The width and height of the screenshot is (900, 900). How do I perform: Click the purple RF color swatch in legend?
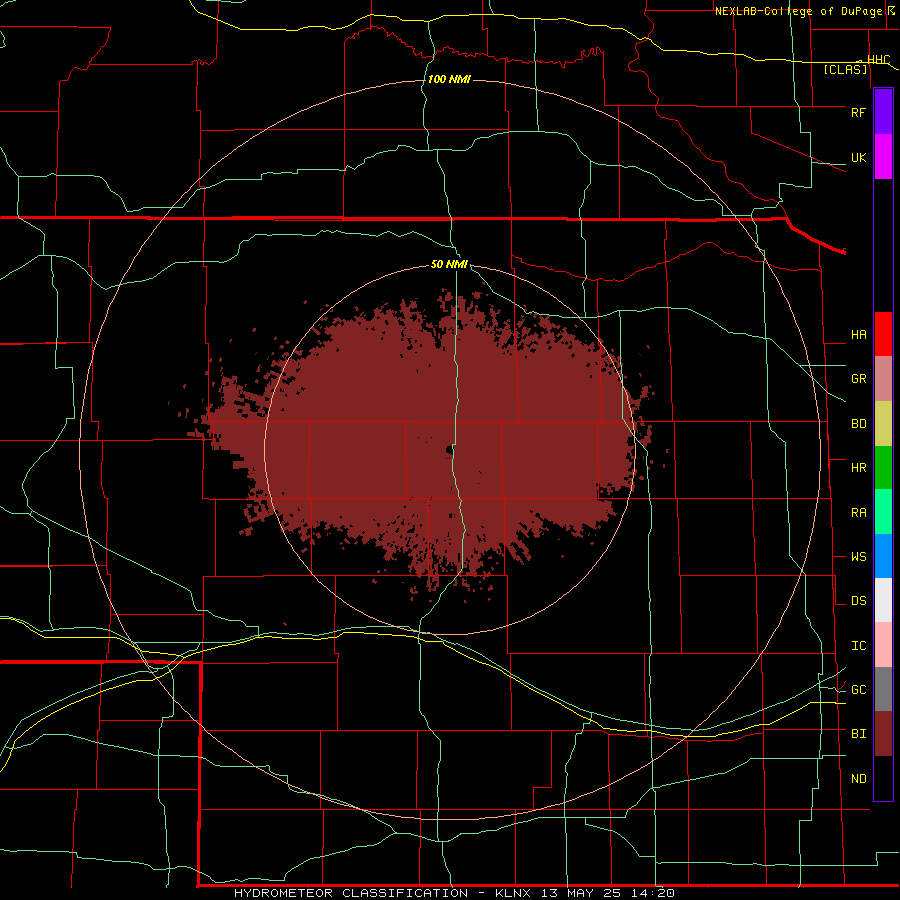coord(883,111)
